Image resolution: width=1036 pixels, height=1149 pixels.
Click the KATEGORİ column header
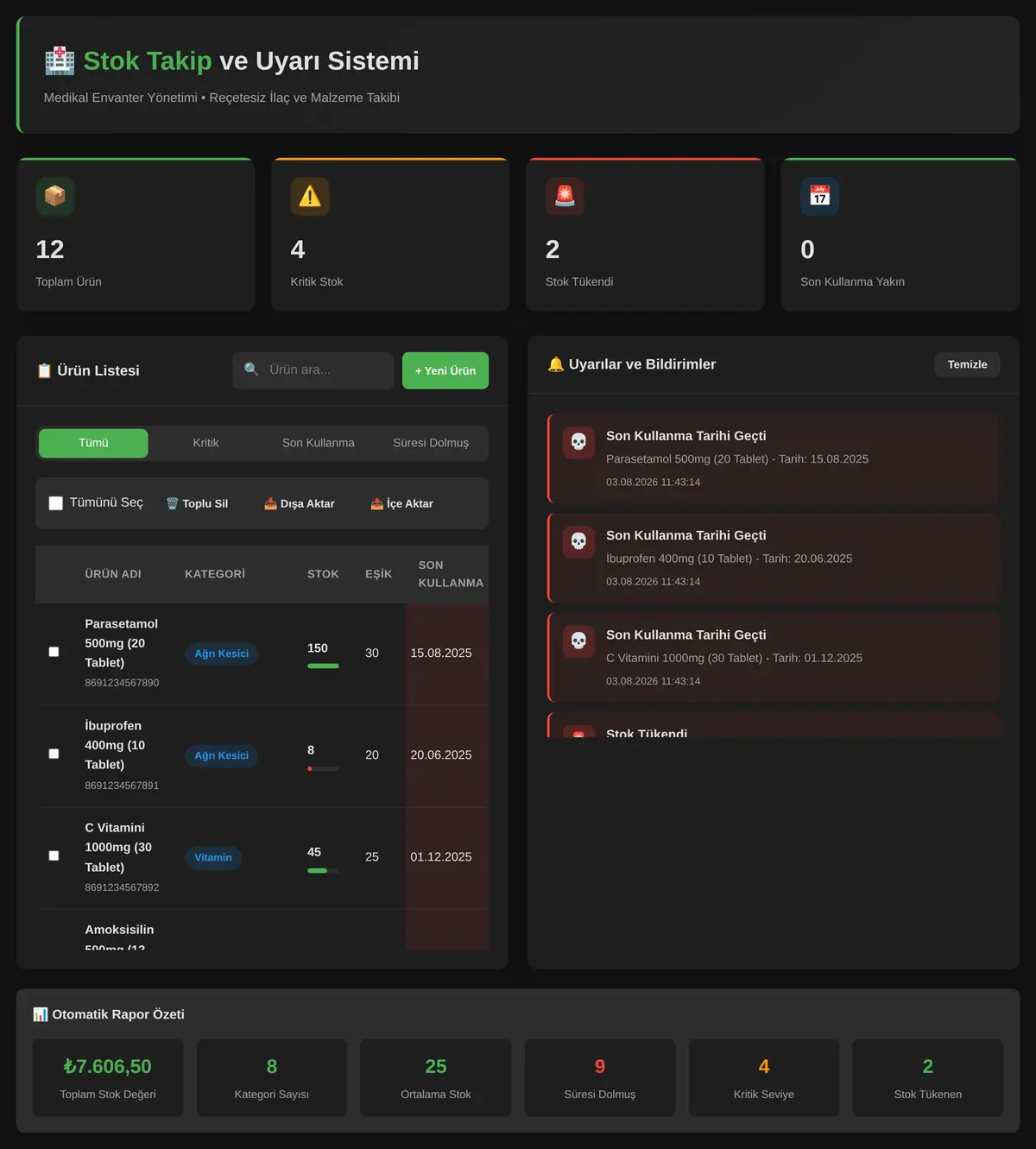[215, 574]
